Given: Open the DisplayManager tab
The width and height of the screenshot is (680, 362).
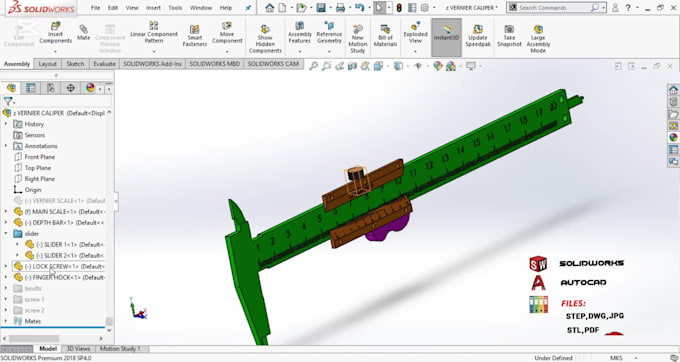Looking at the screenshot, I should tap(90, 88).
